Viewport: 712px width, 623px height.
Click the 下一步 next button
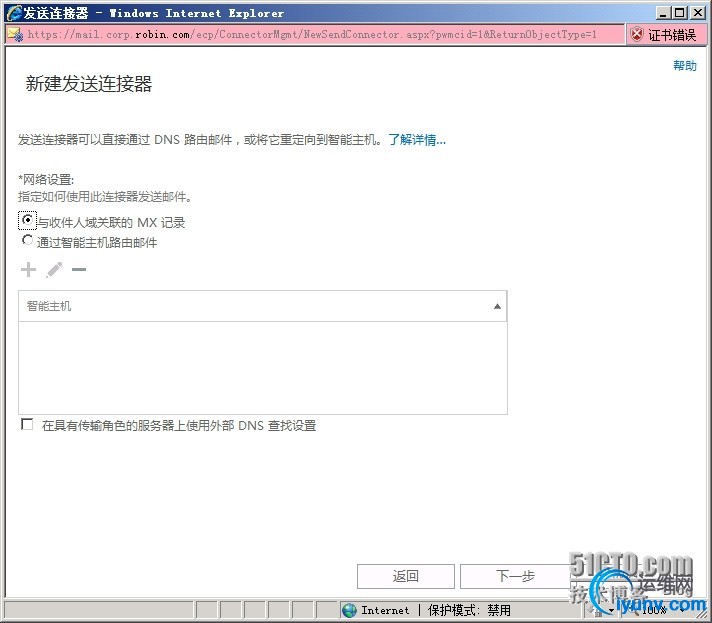click(516, 576)
